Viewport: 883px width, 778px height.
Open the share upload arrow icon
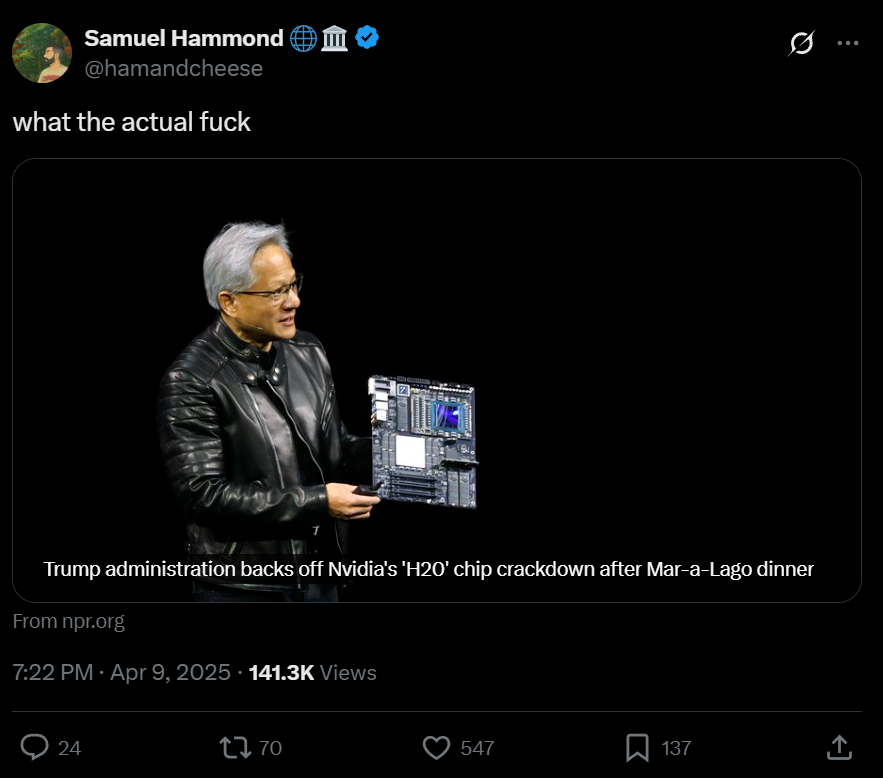point(839,748)
